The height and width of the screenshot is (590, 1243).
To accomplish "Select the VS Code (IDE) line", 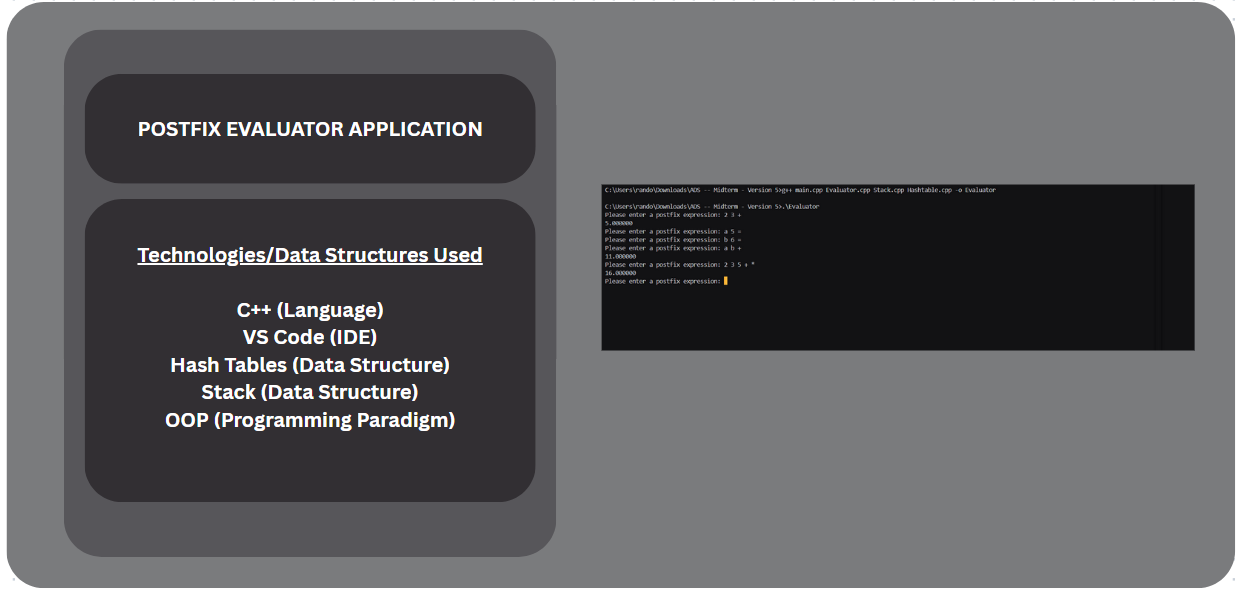I will pyautogui.click(x=308, y=337).
